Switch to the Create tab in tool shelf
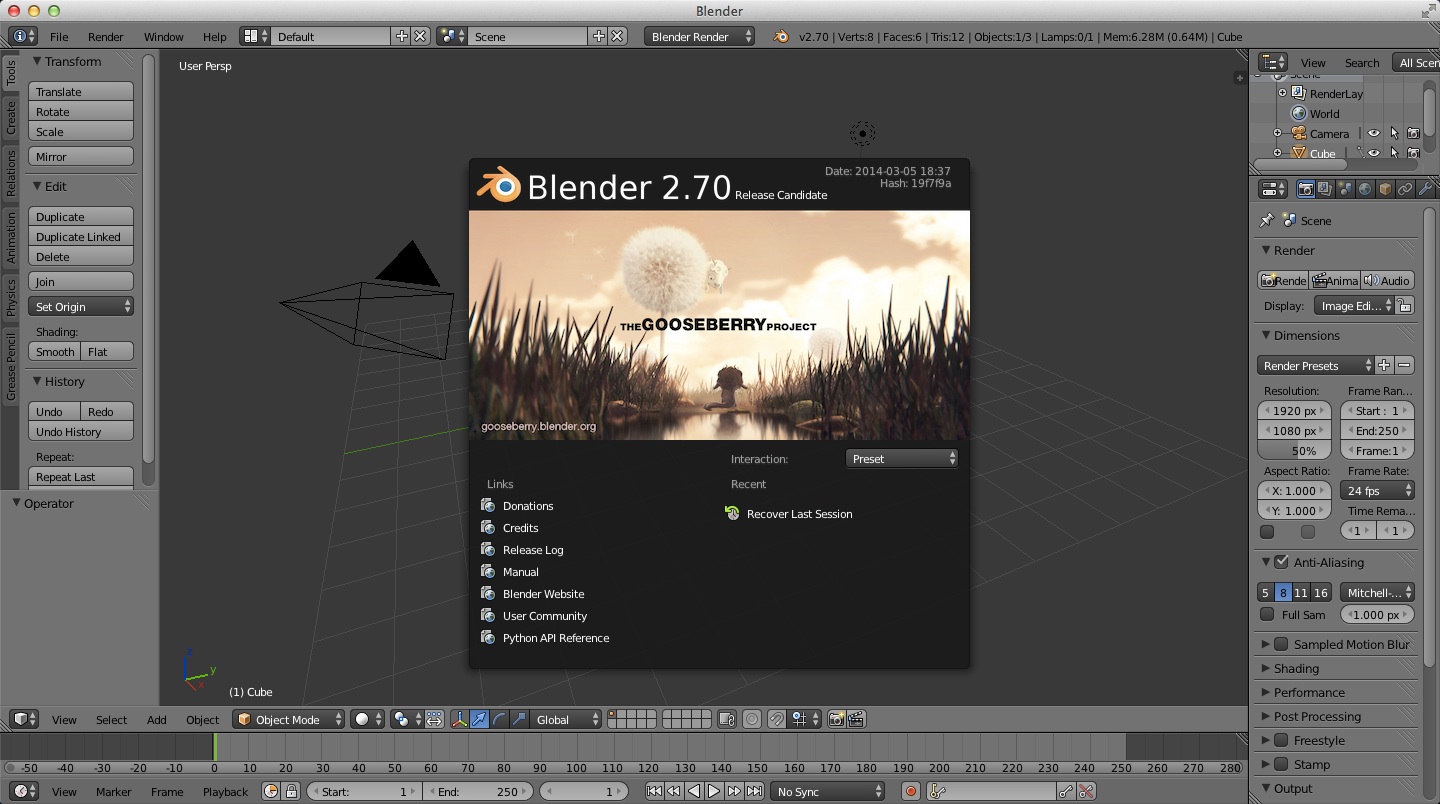The image size is (1440, 804). (11, 118)
